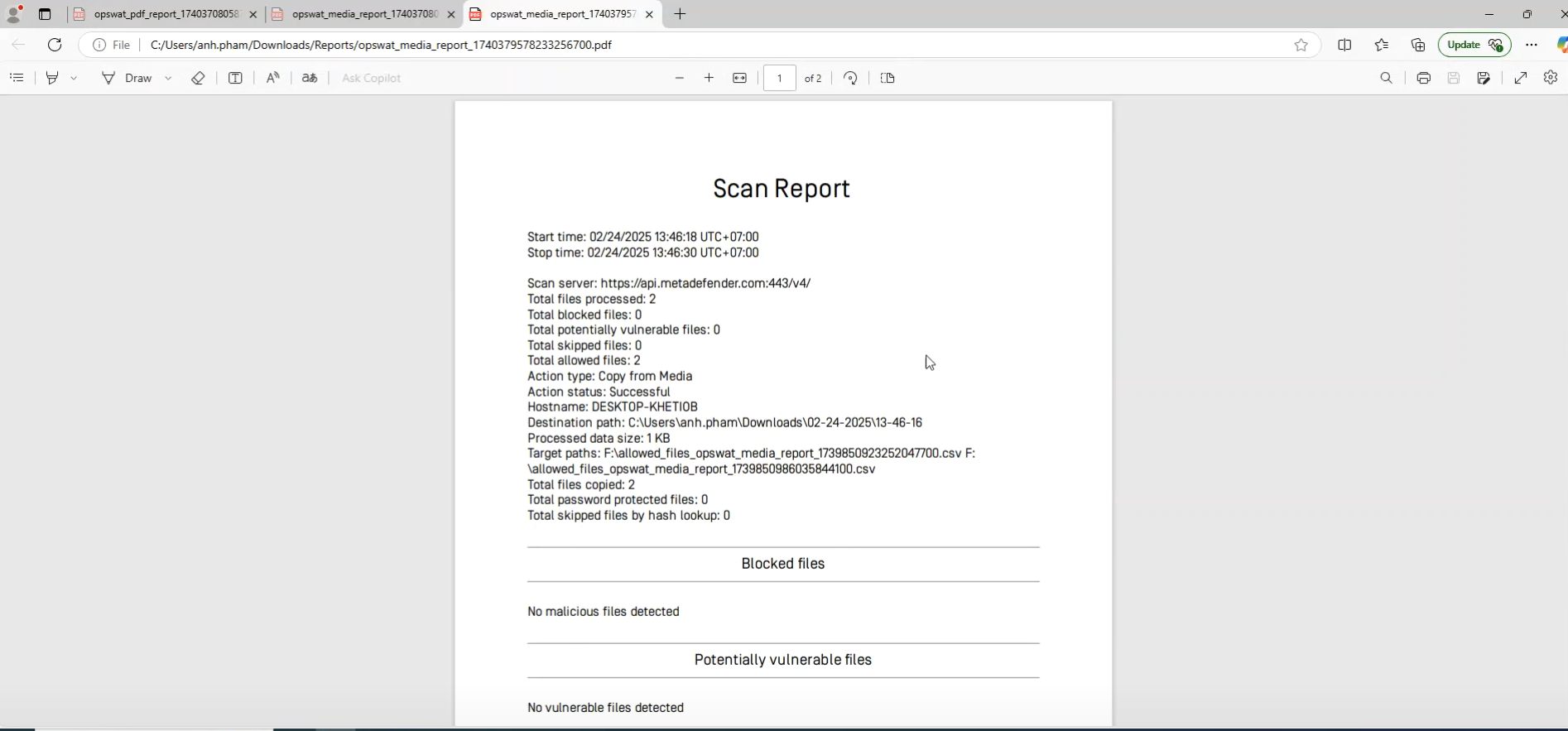
Task: Click the page number input field
Action: click(779, 78)
